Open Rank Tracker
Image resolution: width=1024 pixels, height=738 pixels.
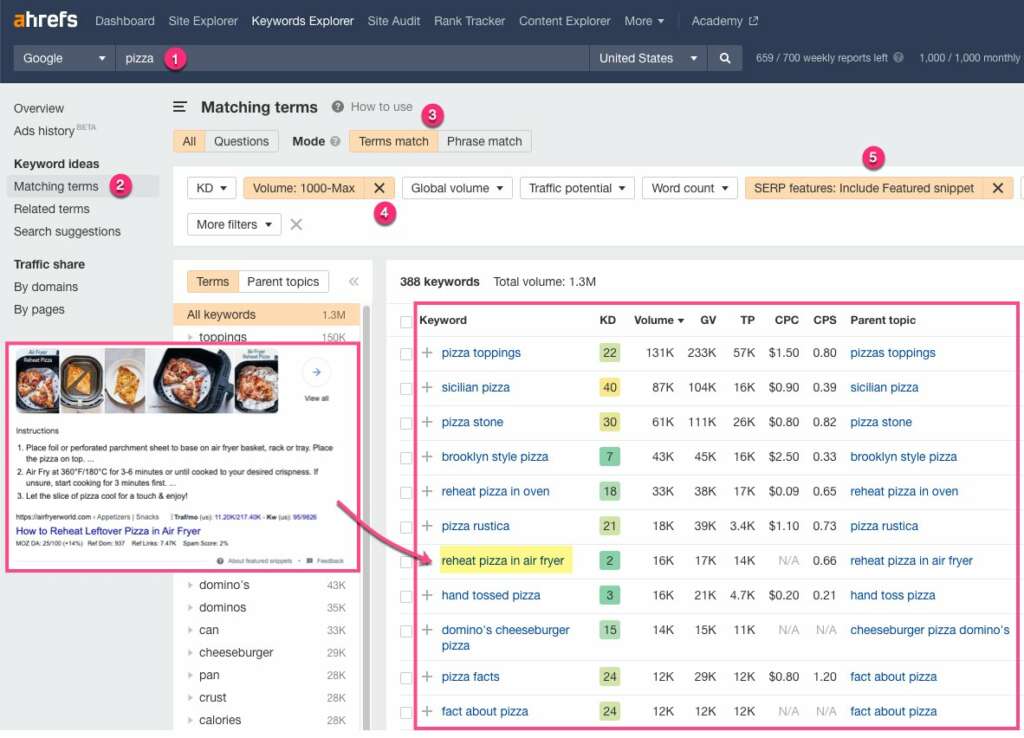click(470, 21)
